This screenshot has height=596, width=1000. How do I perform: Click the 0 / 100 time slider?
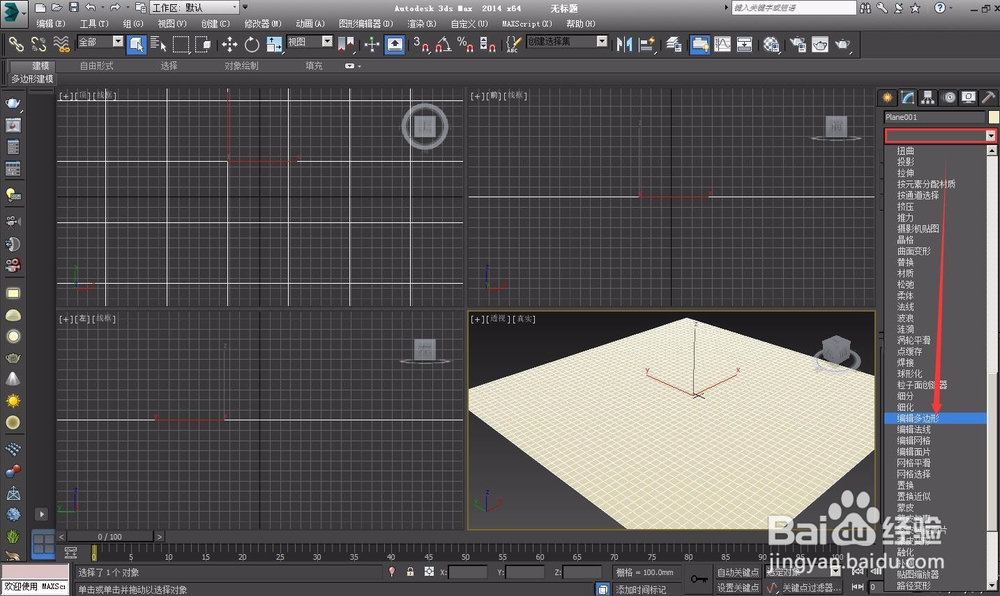[110, 537]
